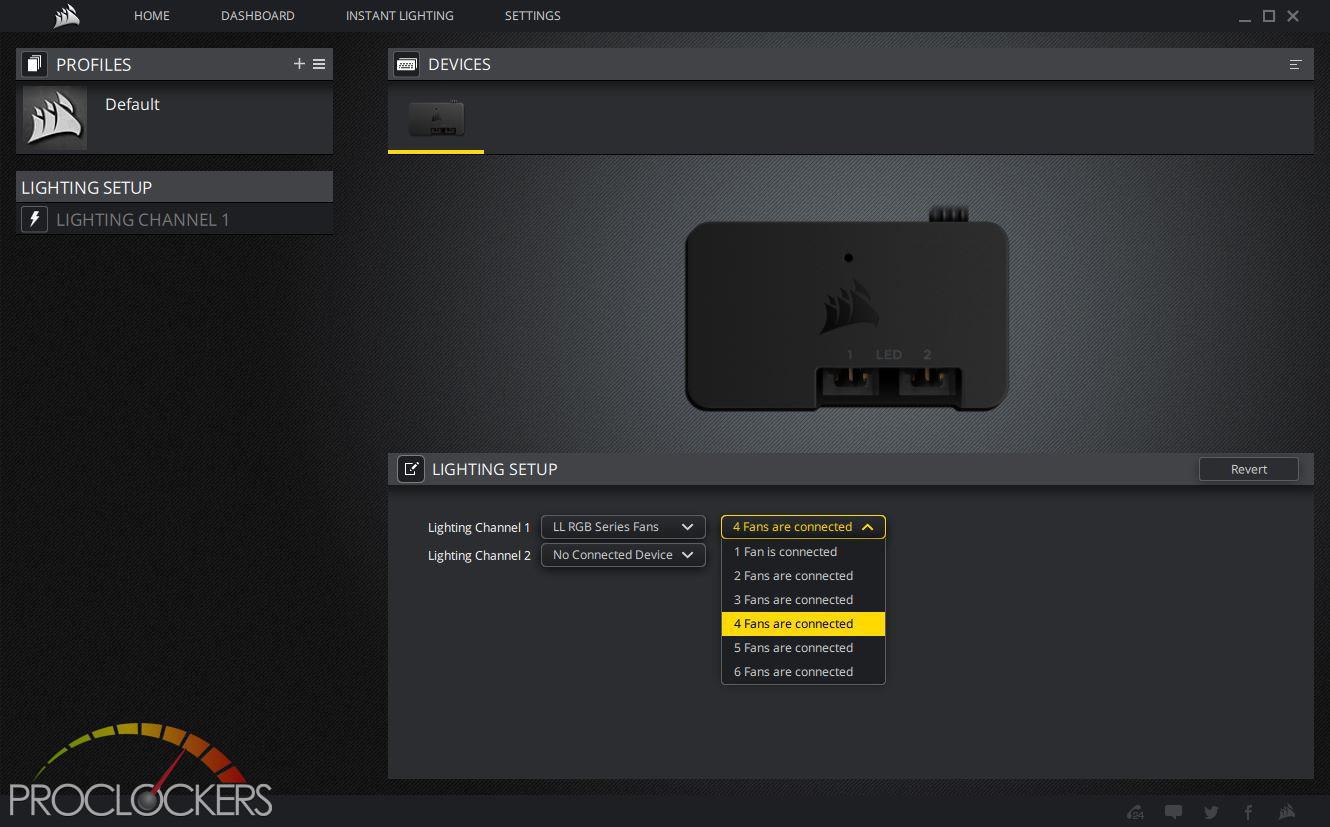Open the Facebook icon in footer

click(1248, 812)
